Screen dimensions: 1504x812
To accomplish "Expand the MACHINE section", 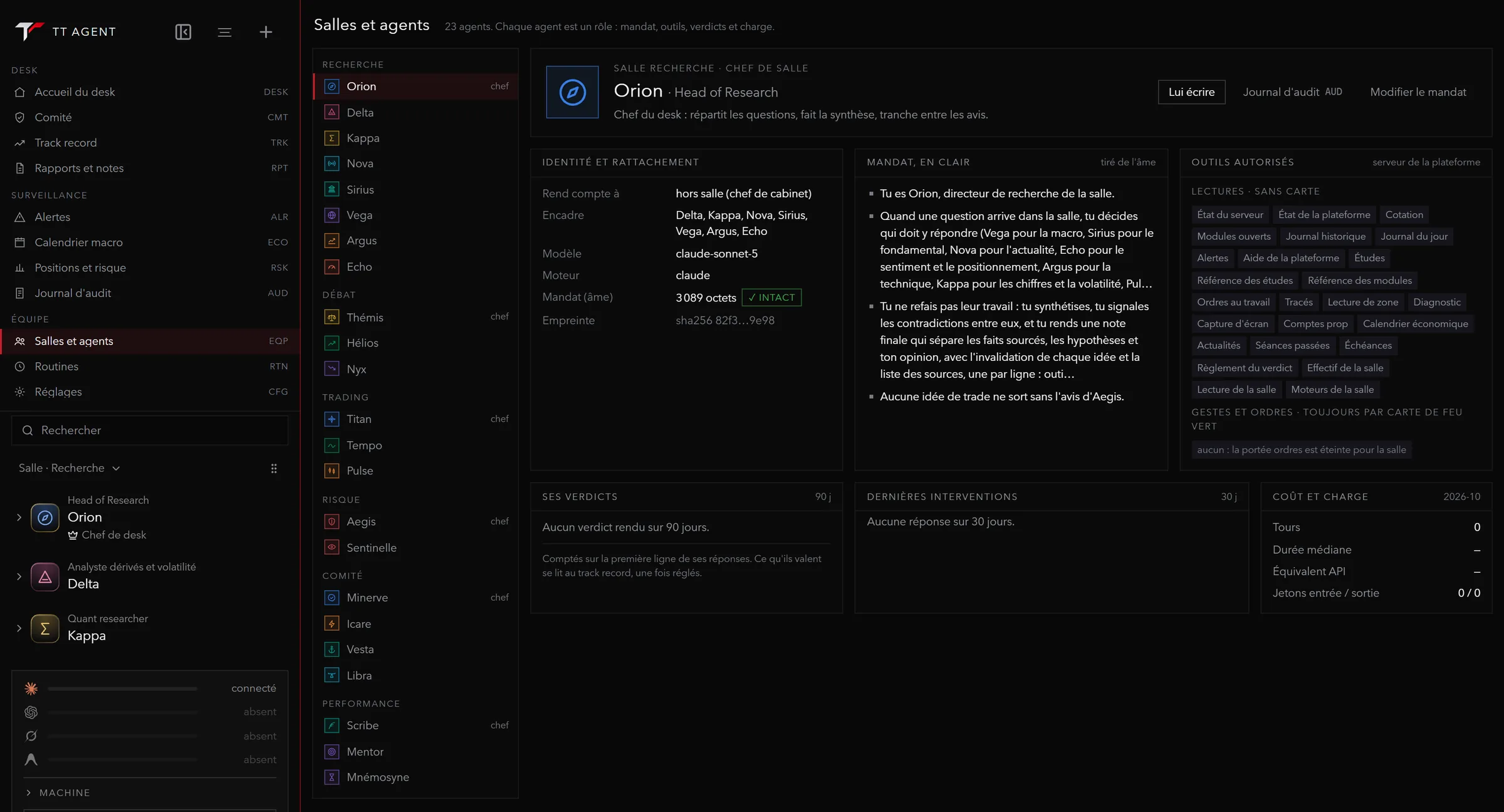I will point(58,793).
